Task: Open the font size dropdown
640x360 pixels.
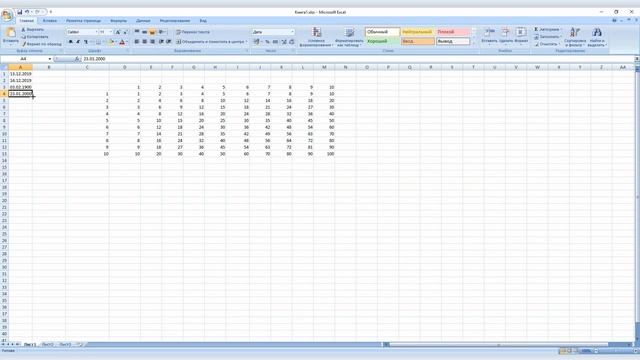Action: click(x=111, y=32)
